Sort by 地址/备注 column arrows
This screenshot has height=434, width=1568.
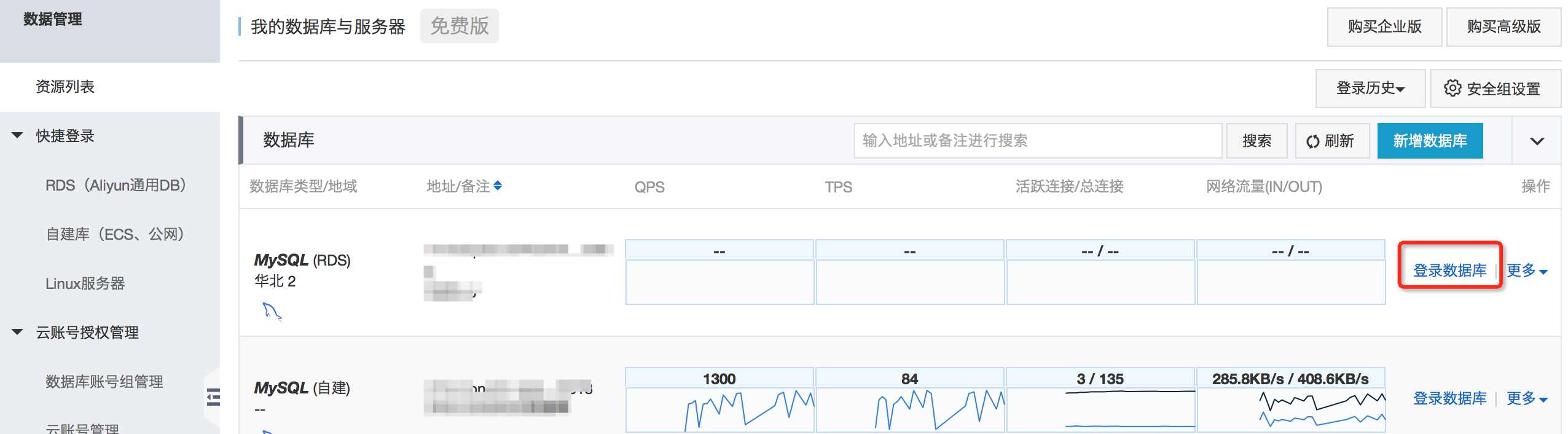coord(498,186)
